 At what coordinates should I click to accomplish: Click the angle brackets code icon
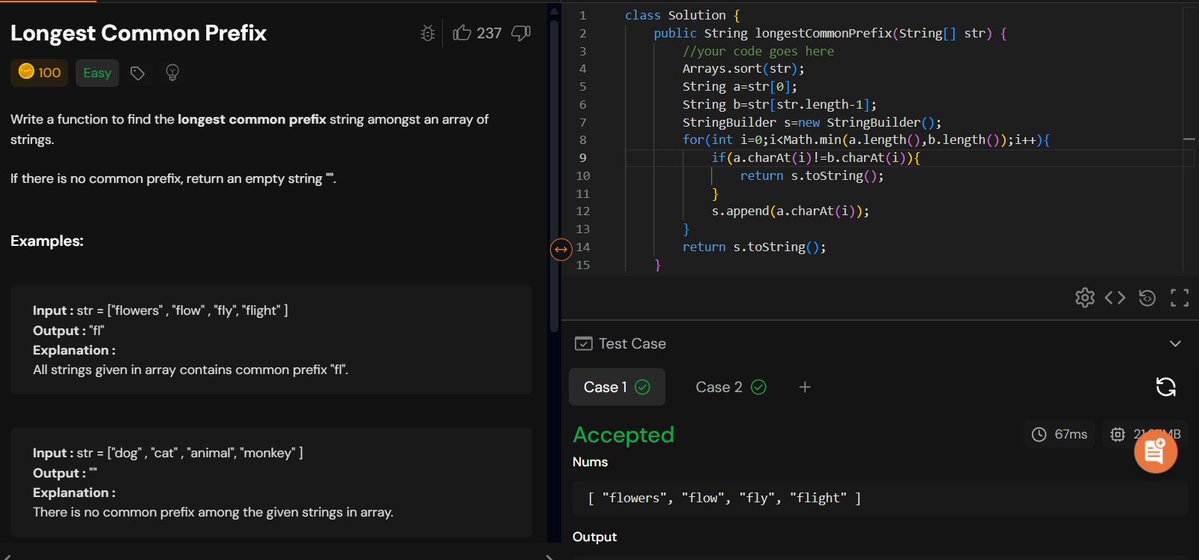[1115, 298]
